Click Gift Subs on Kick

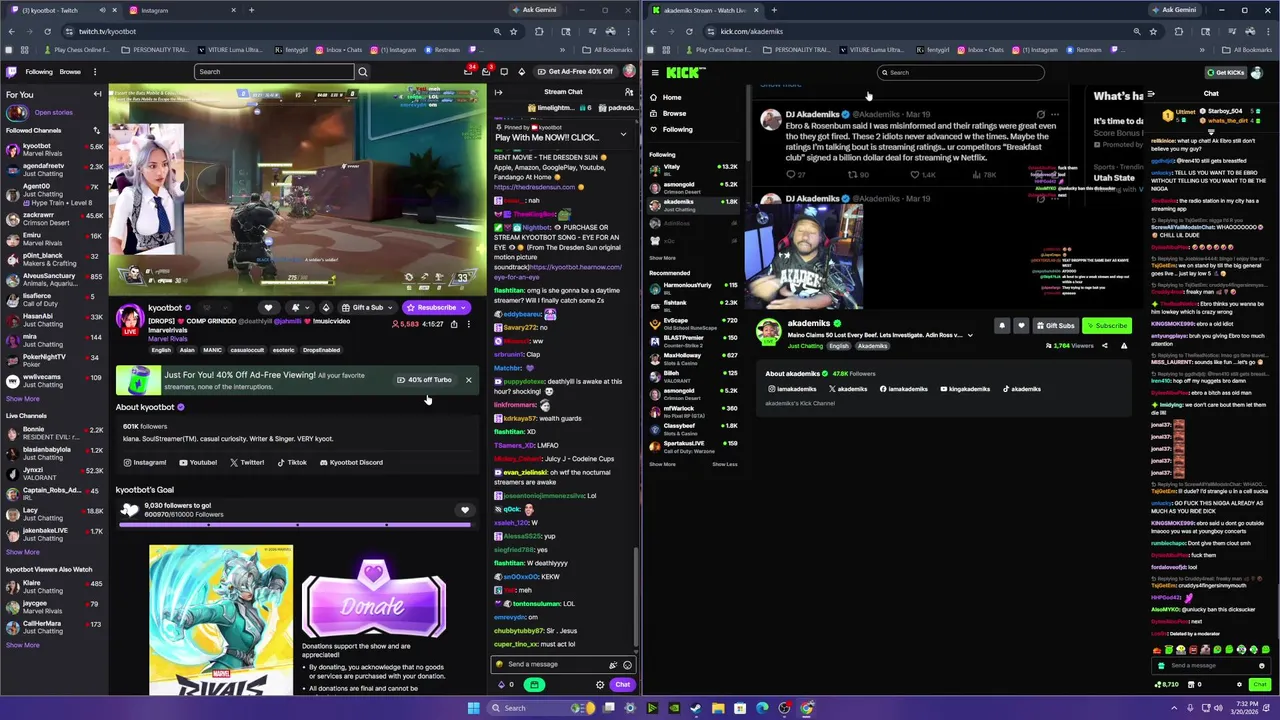click(1055, 325)
